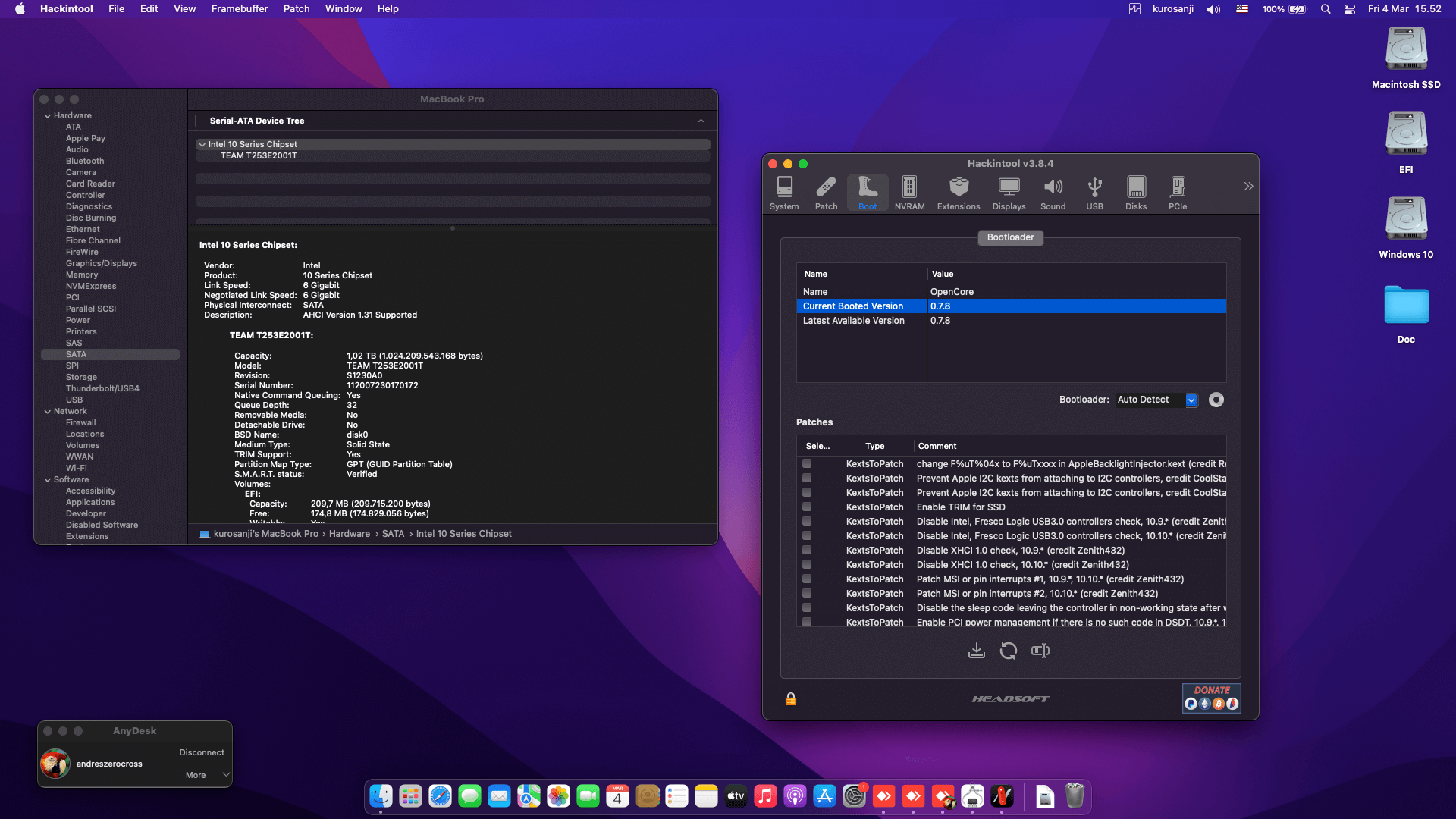Open the NVRAM section in Hackintool
This screenshot has width=1456, height=819.
(x=908, y=192)
